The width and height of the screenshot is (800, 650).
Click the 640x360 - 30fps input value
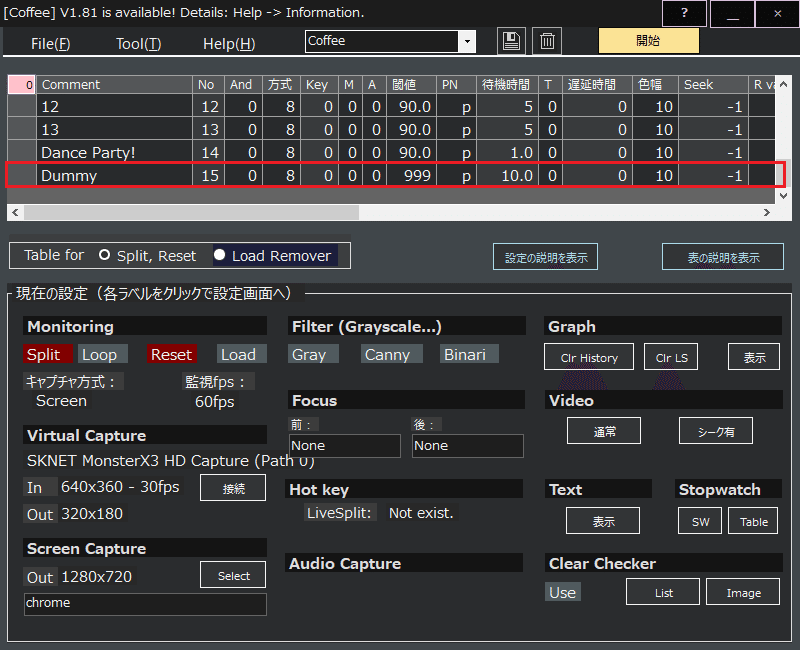tap(120, 487)
